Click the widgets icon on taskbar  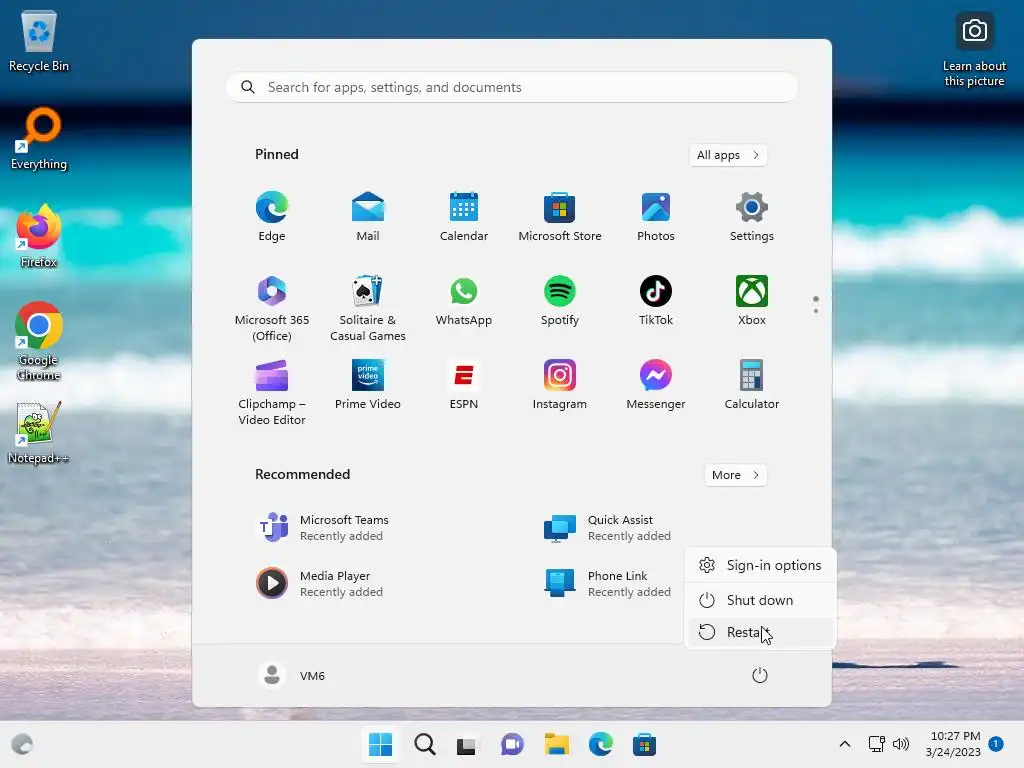pos(22,744)
